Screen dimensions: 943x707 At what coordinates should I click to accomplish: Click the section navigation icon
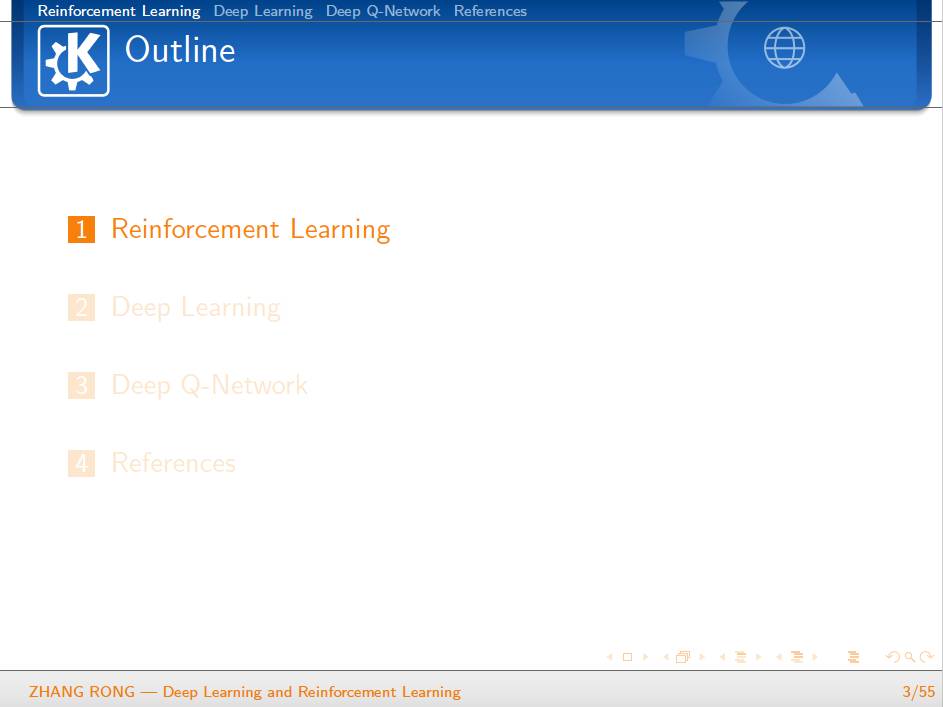(797, 657)
